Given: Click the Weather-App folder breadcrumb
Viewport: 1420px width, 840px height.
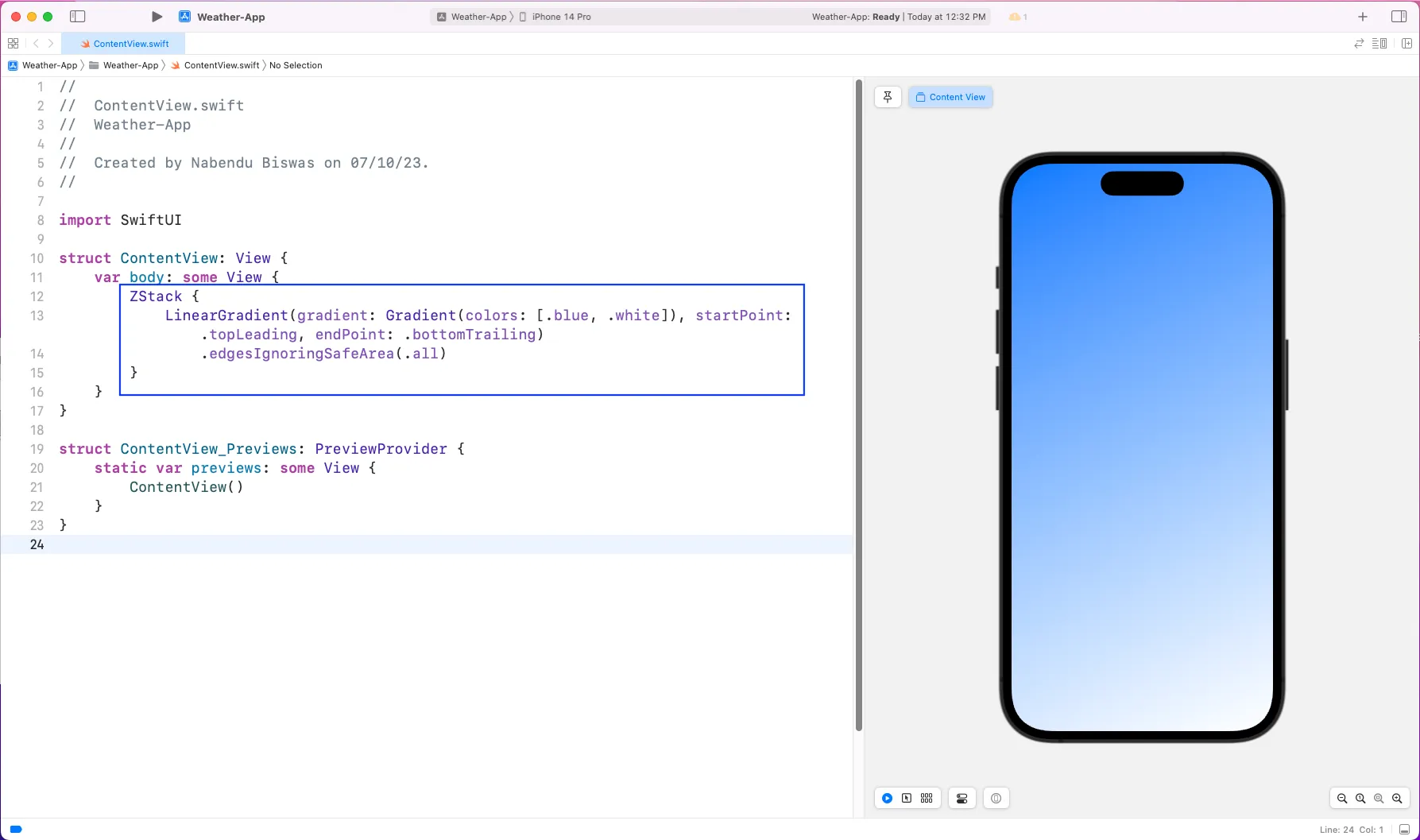Looking at the screenshot, I should point(124,65).
